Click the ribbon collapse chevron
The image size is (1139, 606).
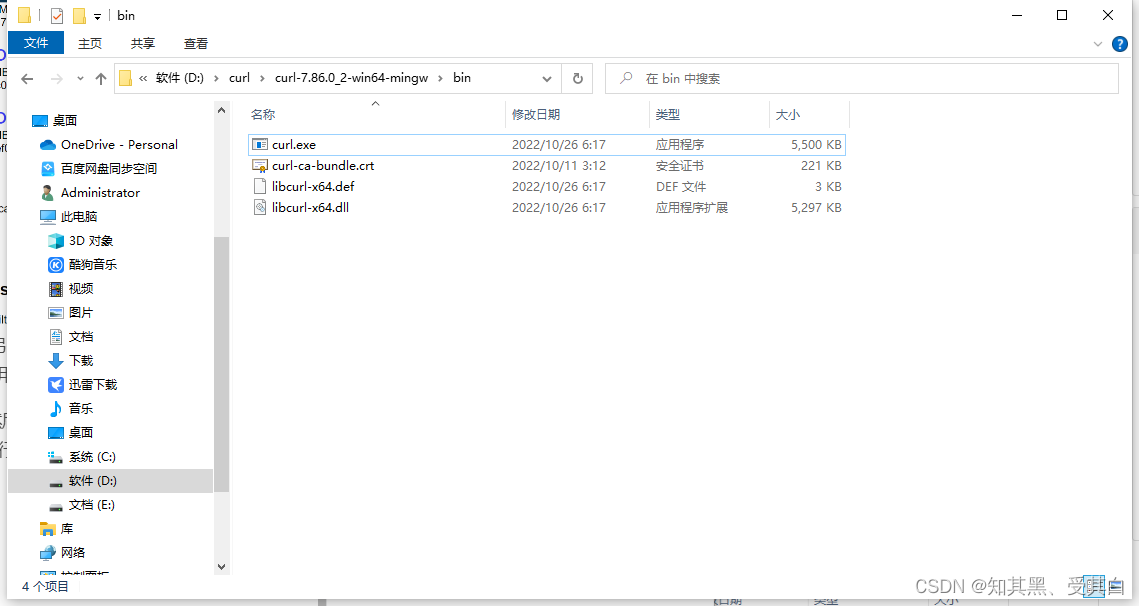(1098, 42)
